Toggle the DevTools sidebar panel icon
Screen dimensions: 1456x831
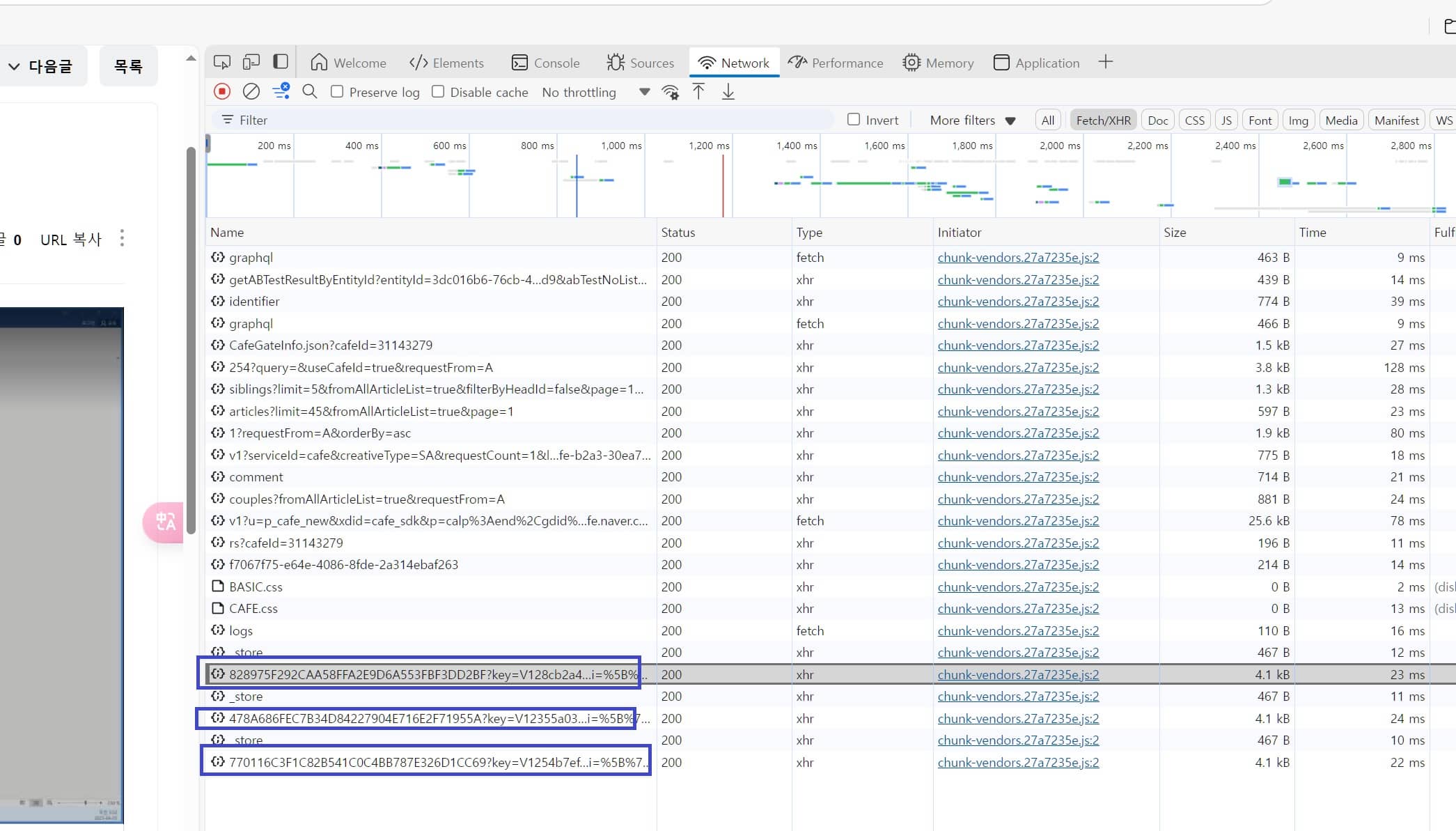pyautogui.click(x=281, y=62)
